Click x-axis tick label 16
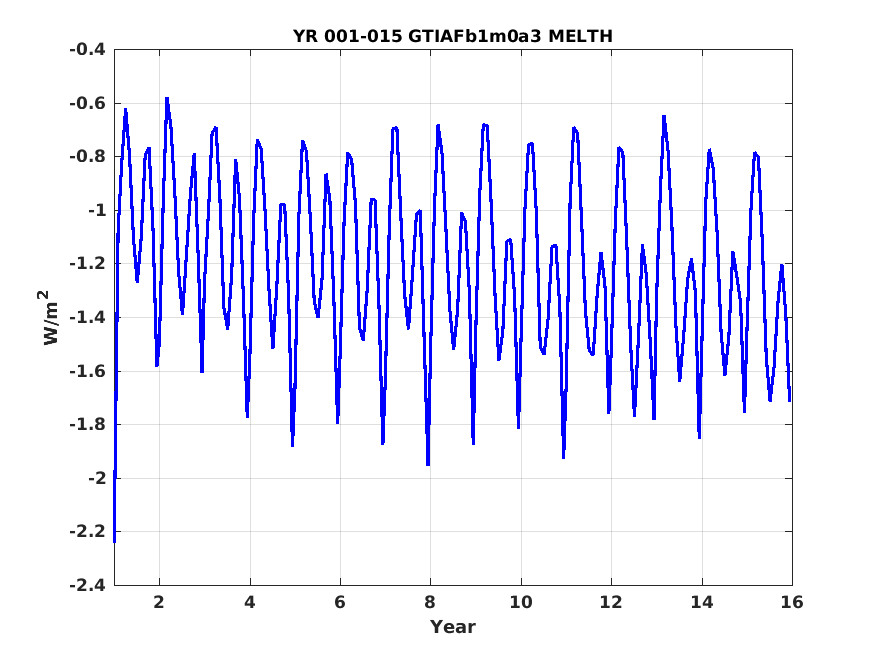 (x=792, y=602)
